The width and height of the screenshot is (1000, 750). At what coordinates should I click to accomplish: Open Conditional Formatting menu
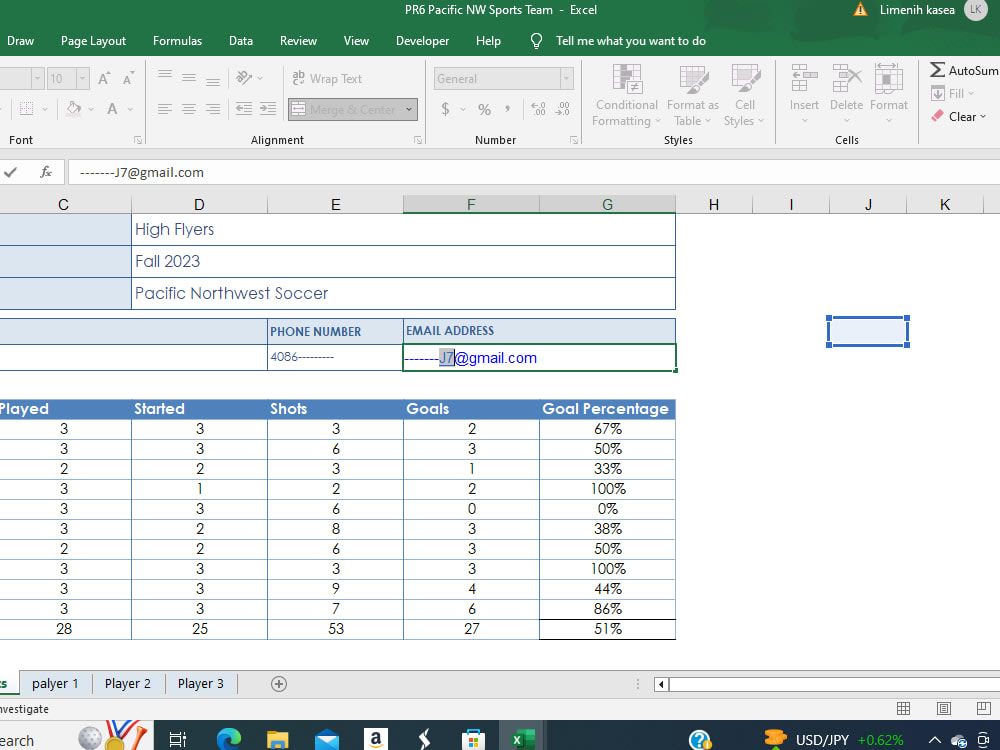[x=625, y=96]
